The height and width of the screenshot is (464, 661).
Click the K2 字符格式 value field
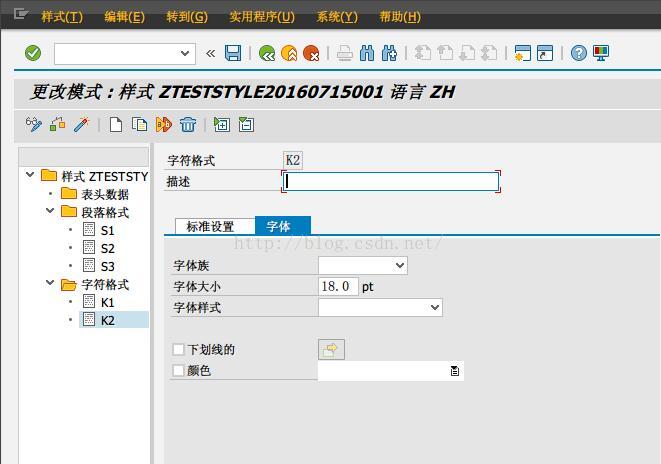(x=293, y=160)
